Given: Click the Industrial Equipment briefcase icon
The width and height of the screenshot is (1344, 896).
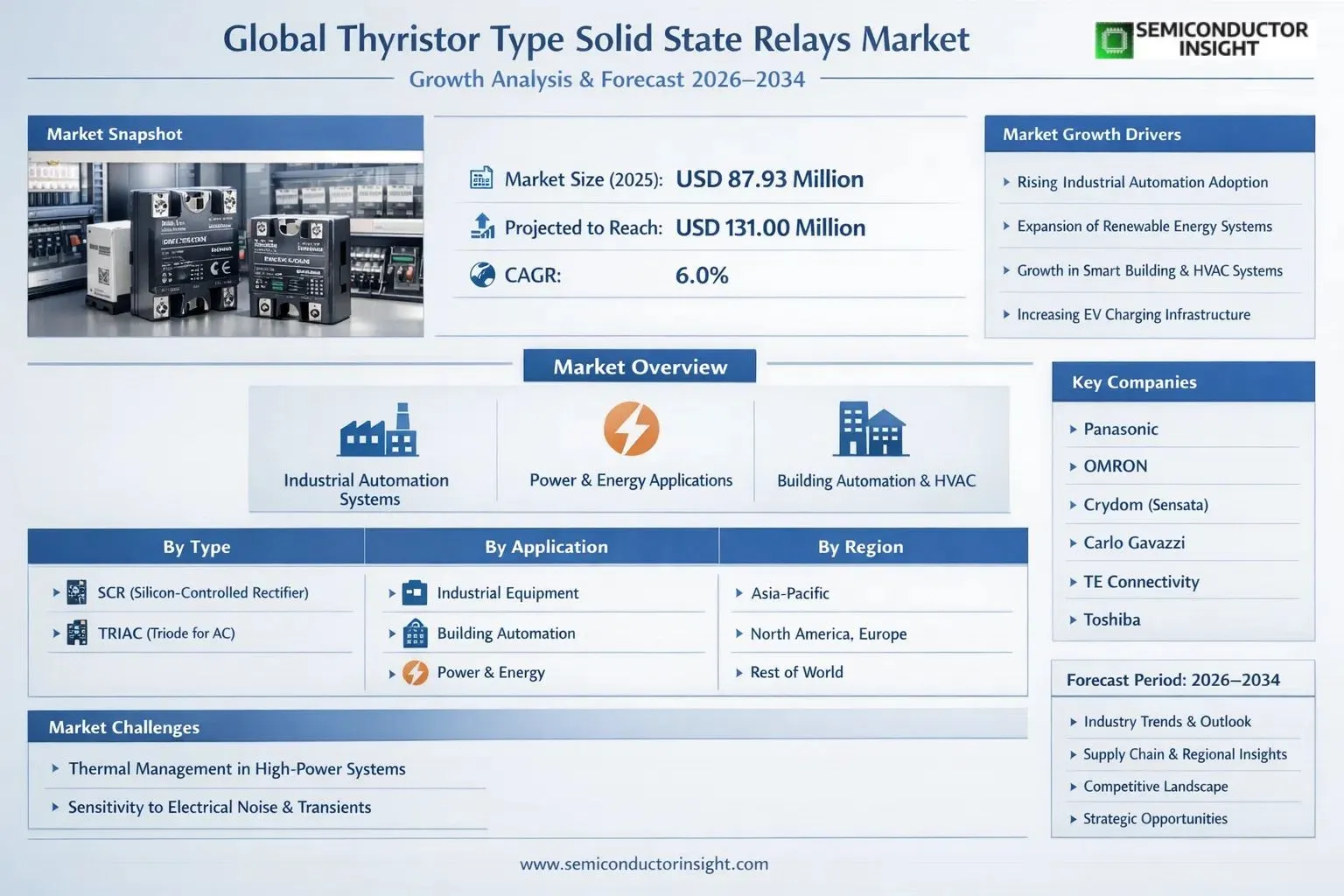Looking at the screenshot, I should coord(415,592).
